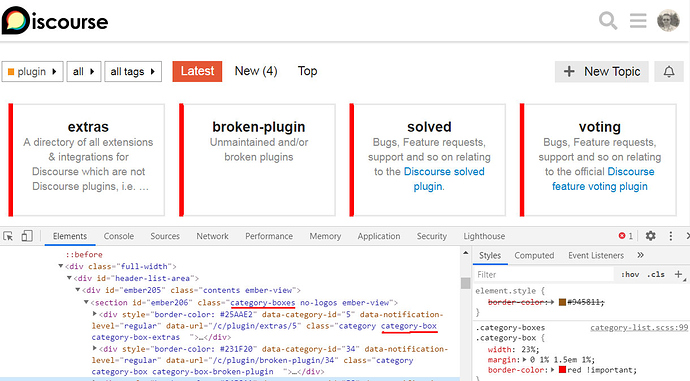Select the New (4) tab
The height and width of the screenshot is (381, 690).
point(256,71)
